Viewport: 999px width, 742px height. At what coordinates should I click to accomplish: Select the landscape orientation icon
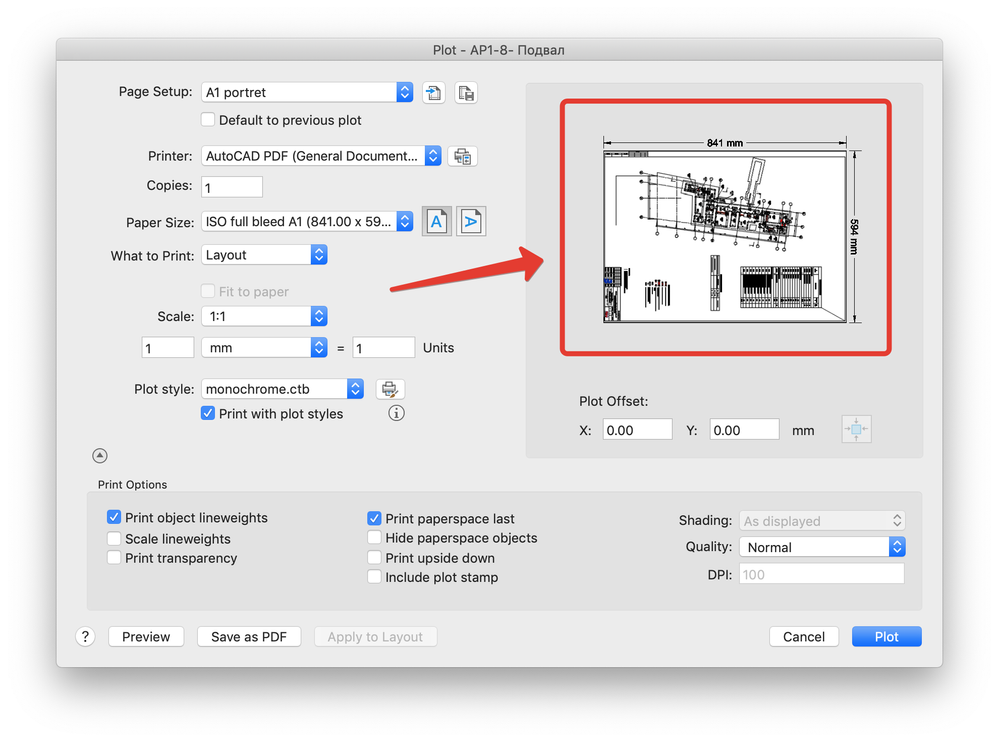471,222
